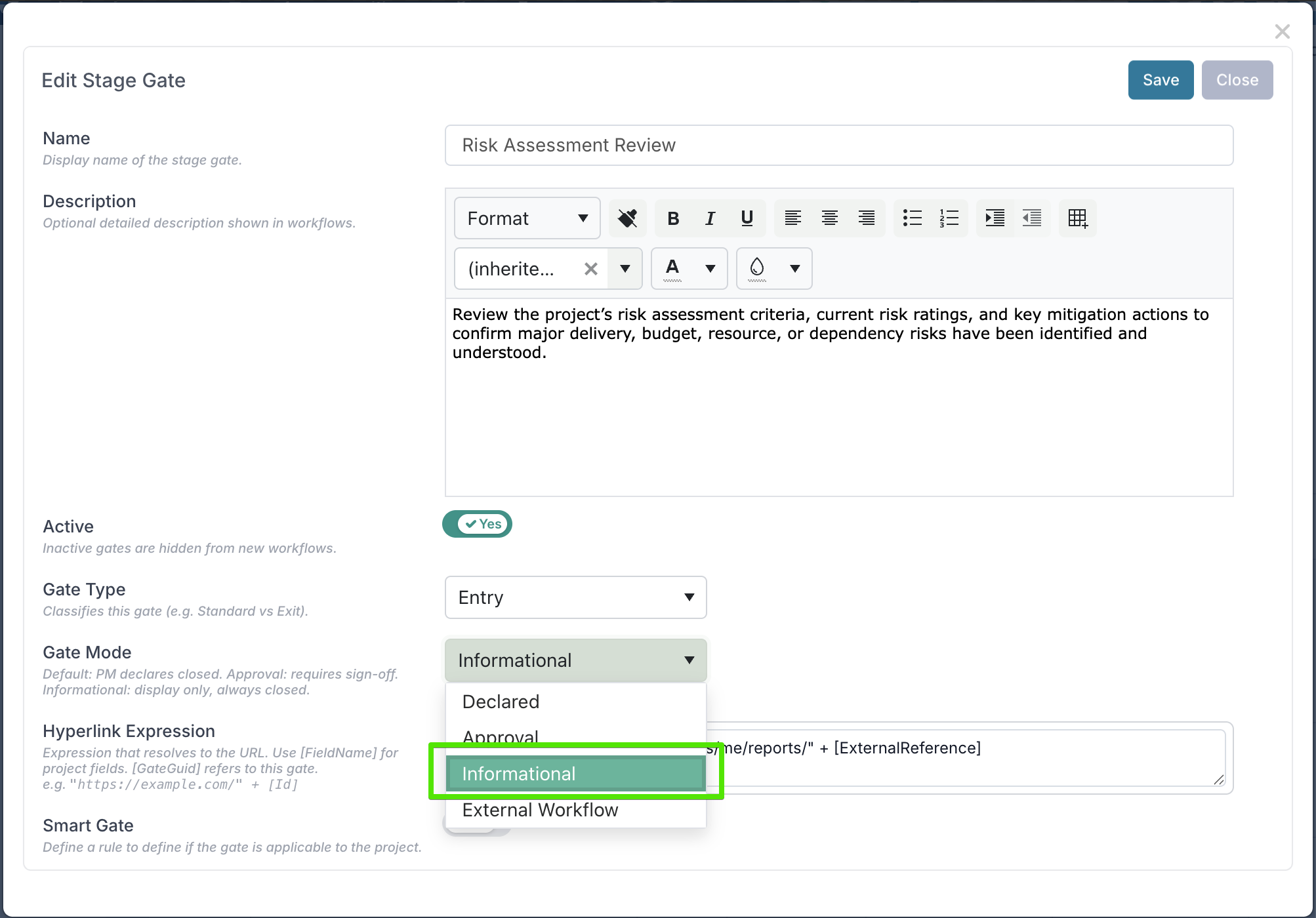
Task: Toggle the Active switch off
Action: [x=477, y=524]
